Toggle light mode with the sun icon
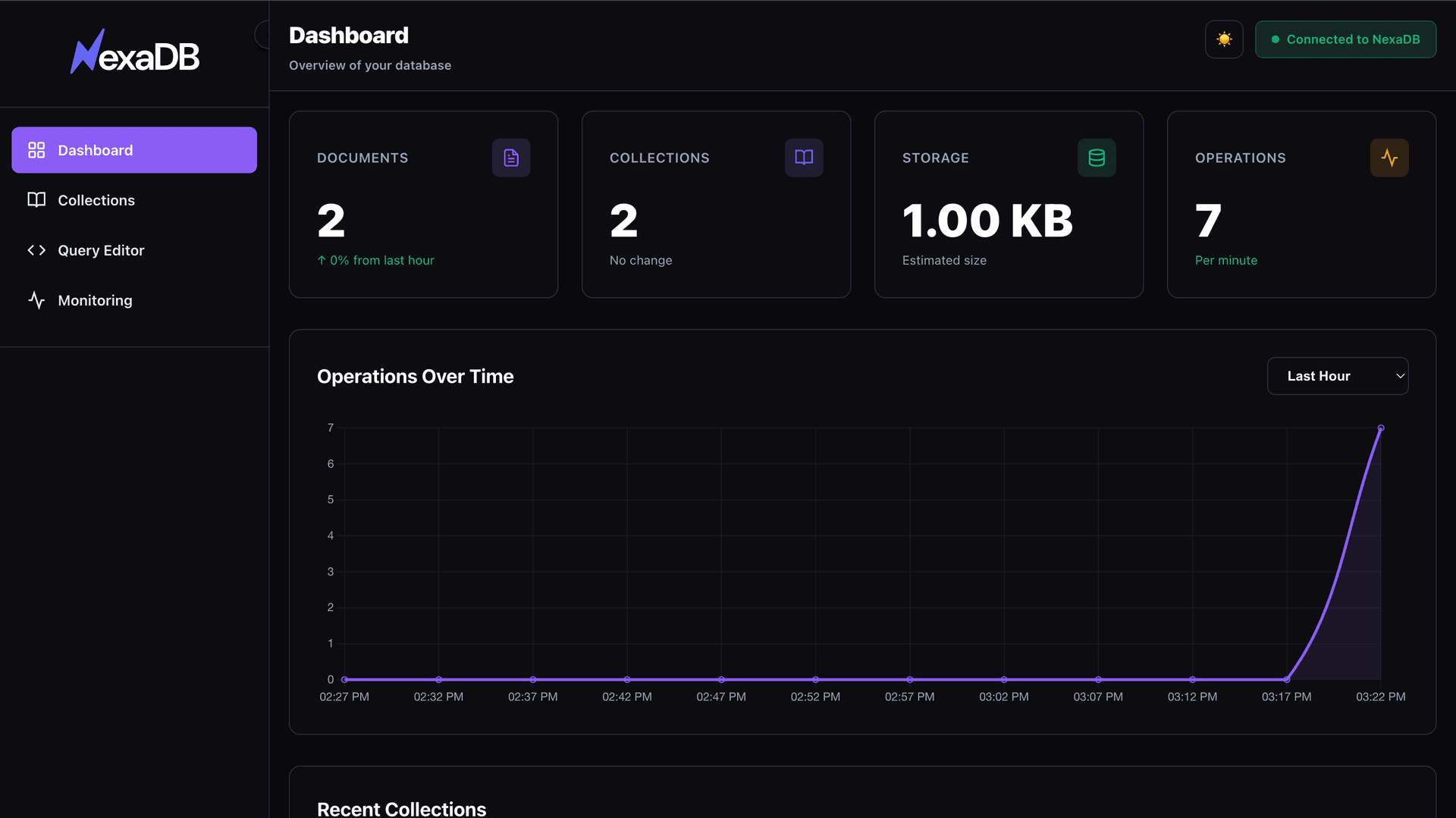 pos(1223,39)
